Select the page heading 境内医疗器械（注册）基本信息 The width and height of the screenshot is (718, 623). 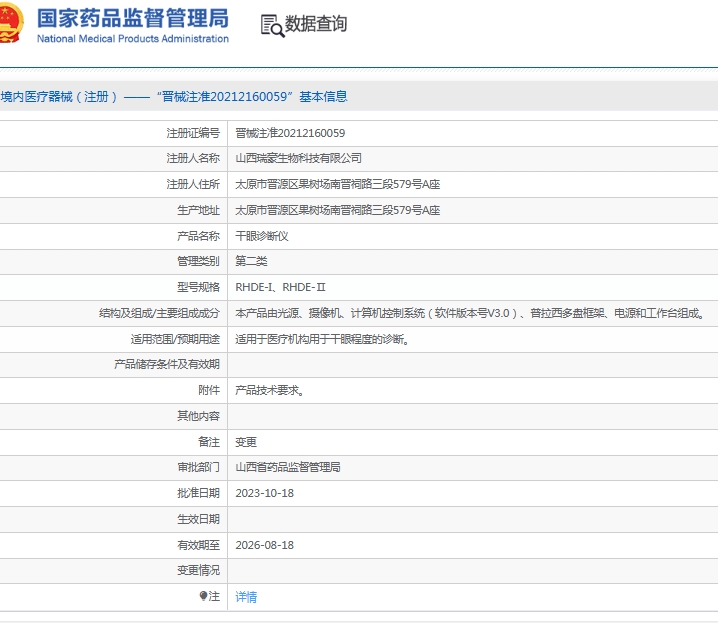click(174, 97)
